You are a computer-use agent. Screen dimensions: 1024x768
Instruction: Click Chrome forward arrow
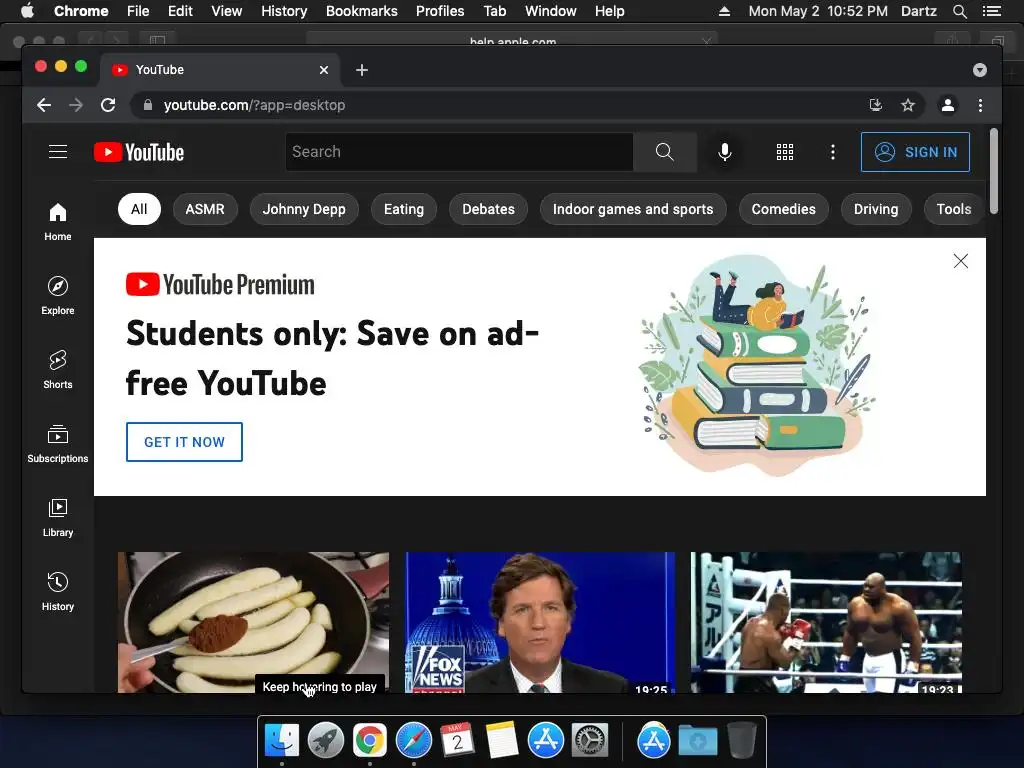click(x=76, y=105)
